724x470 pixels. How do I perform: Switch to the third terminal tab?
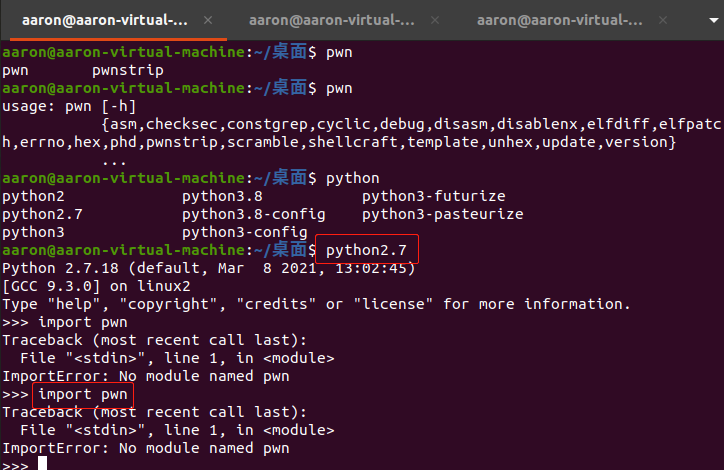pos(558,20)
